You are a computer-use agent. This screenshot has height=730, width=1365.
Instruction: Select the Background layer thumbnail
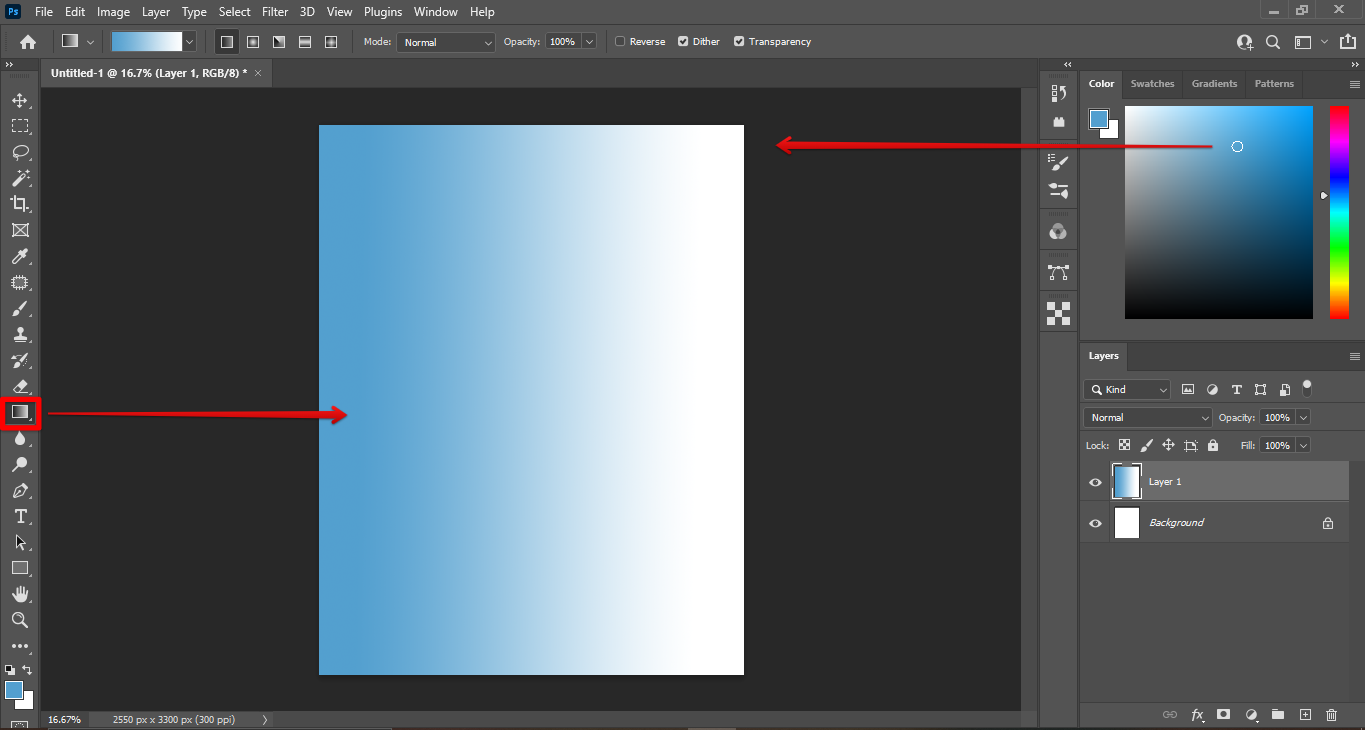(1127, 523)
